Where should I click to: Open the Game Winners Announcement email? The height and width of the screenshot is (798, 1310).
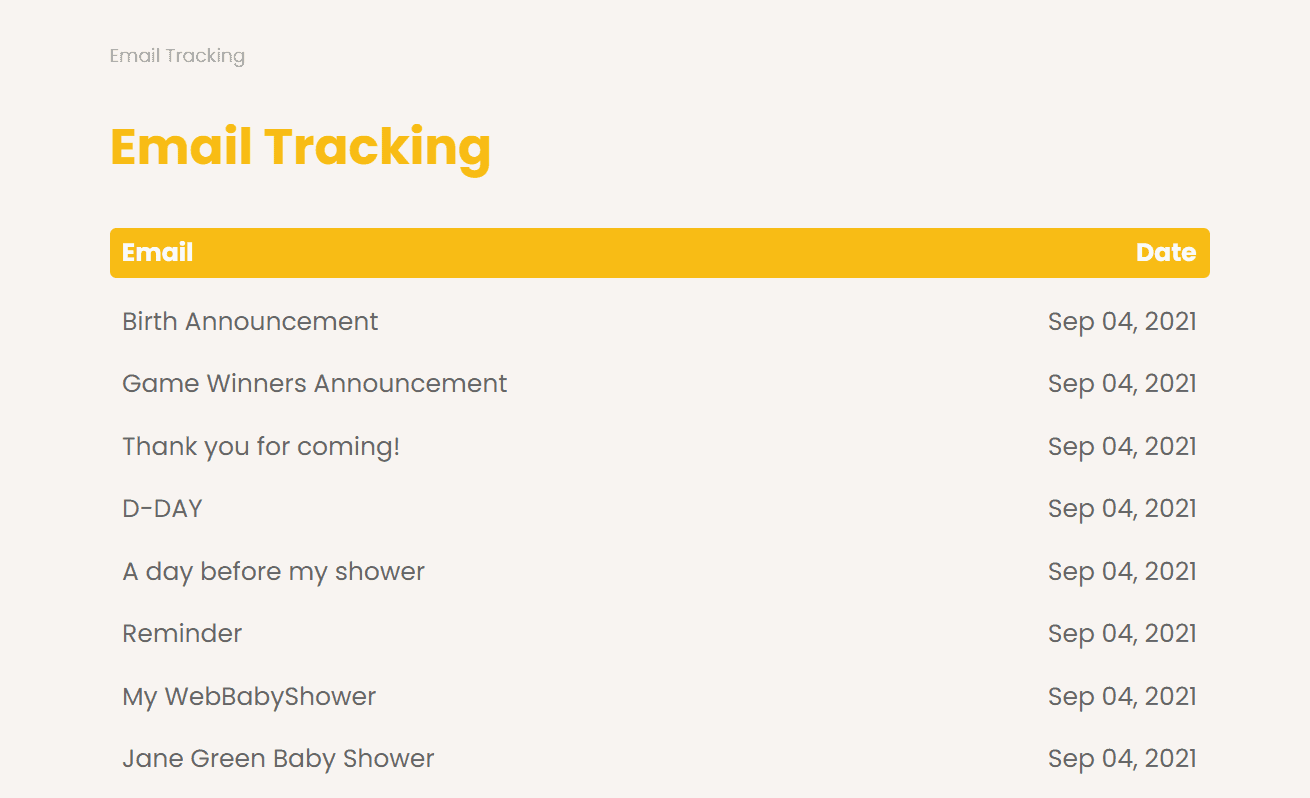315,383
